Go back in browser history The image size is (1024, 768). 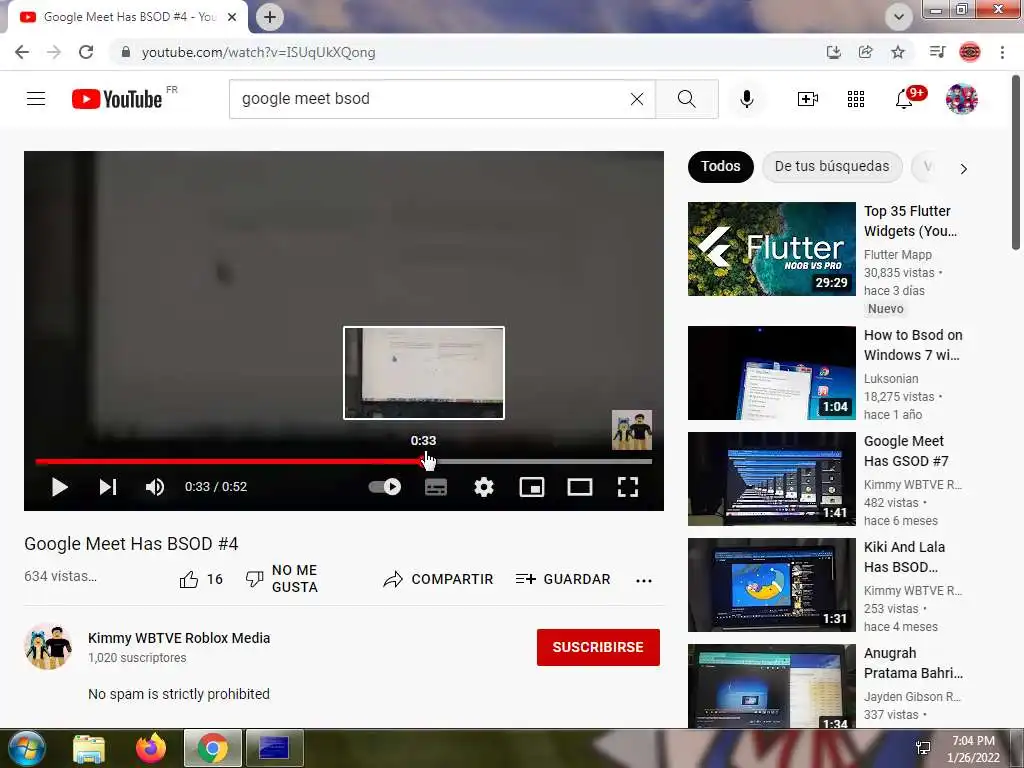coord(22,52)
